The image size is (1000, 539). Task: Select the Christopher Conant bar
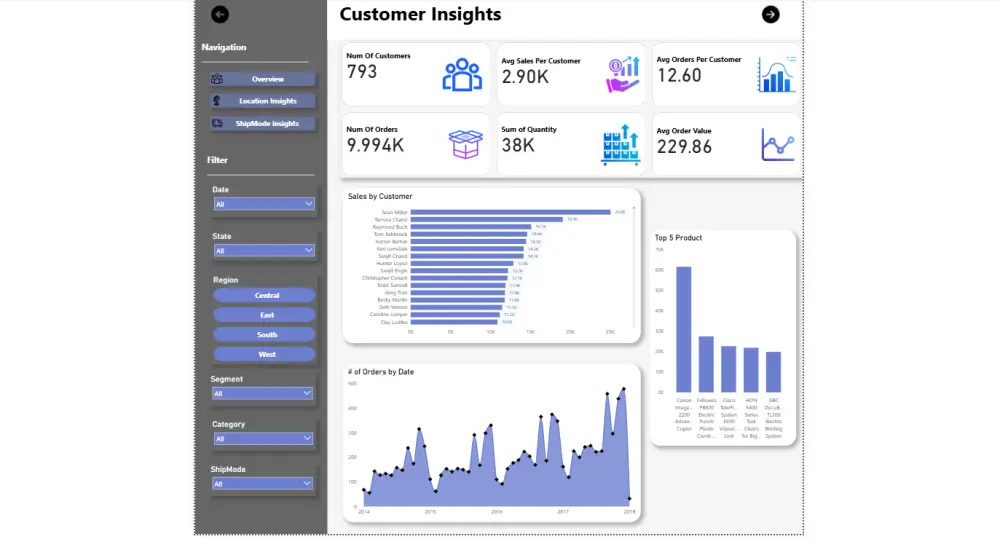[459, 278]
